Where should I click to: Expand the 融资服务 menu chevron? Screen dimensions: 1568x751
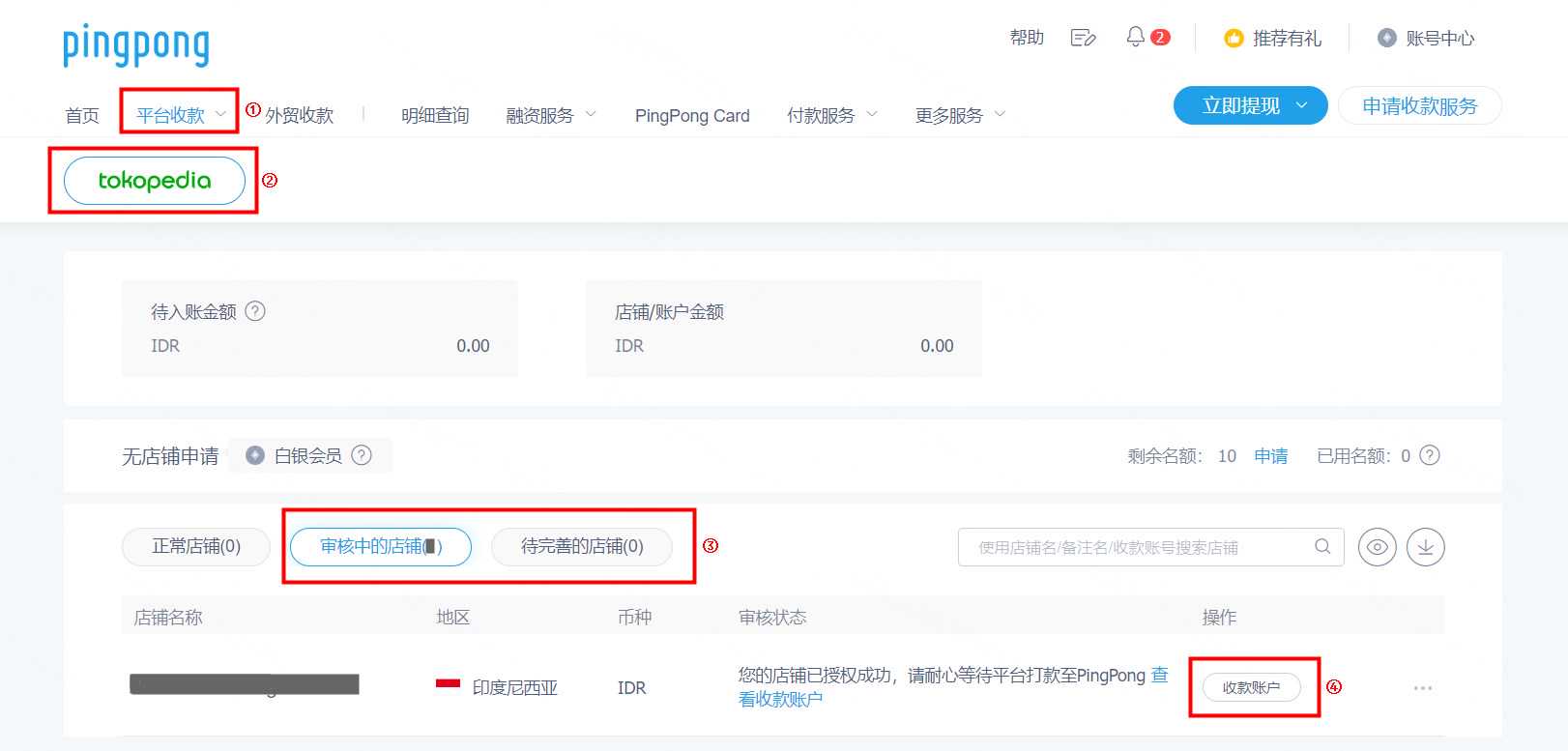pyautogui.click(x=591, y=114)
